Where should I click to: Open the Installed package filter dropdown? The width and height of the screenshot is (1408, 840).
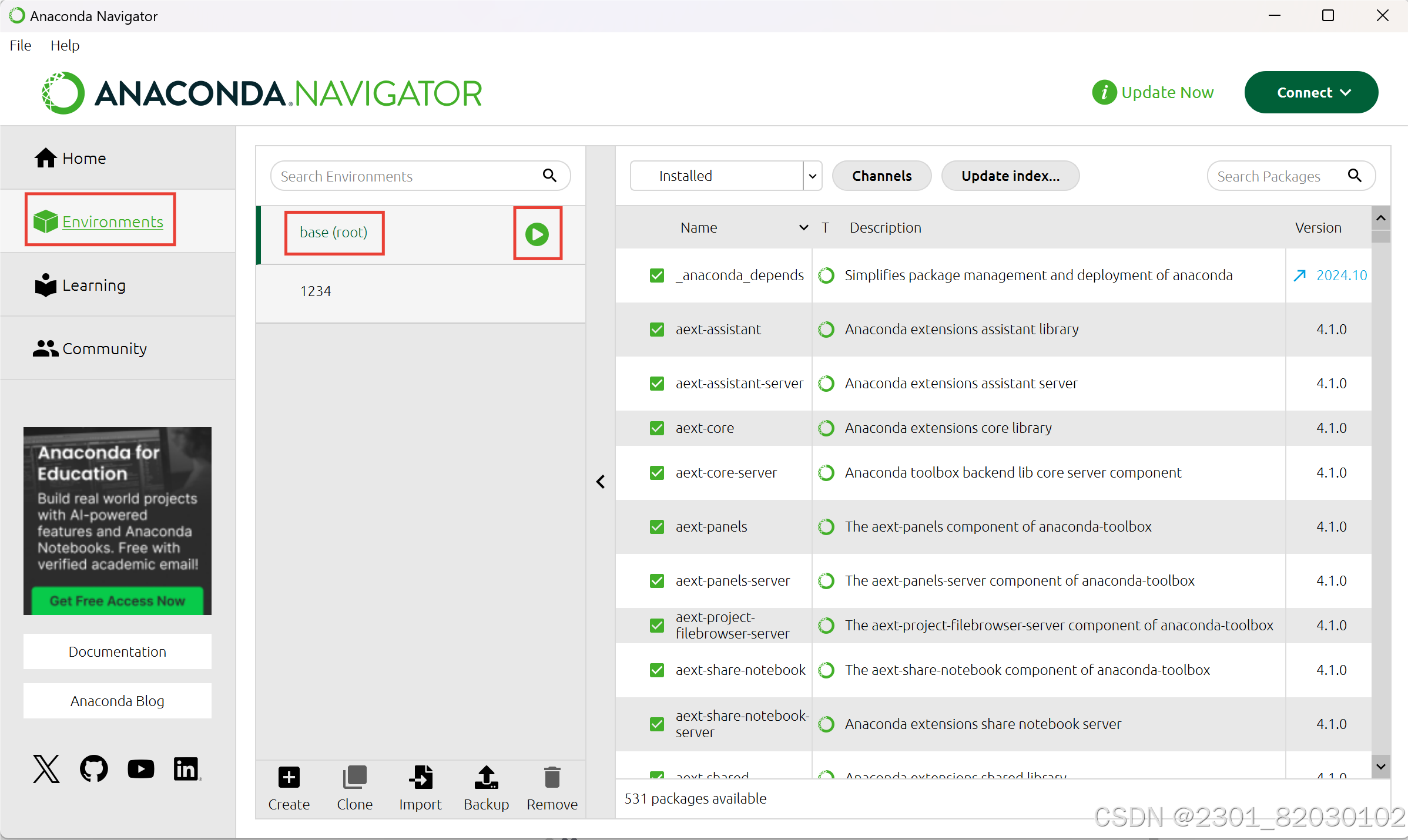726,176
